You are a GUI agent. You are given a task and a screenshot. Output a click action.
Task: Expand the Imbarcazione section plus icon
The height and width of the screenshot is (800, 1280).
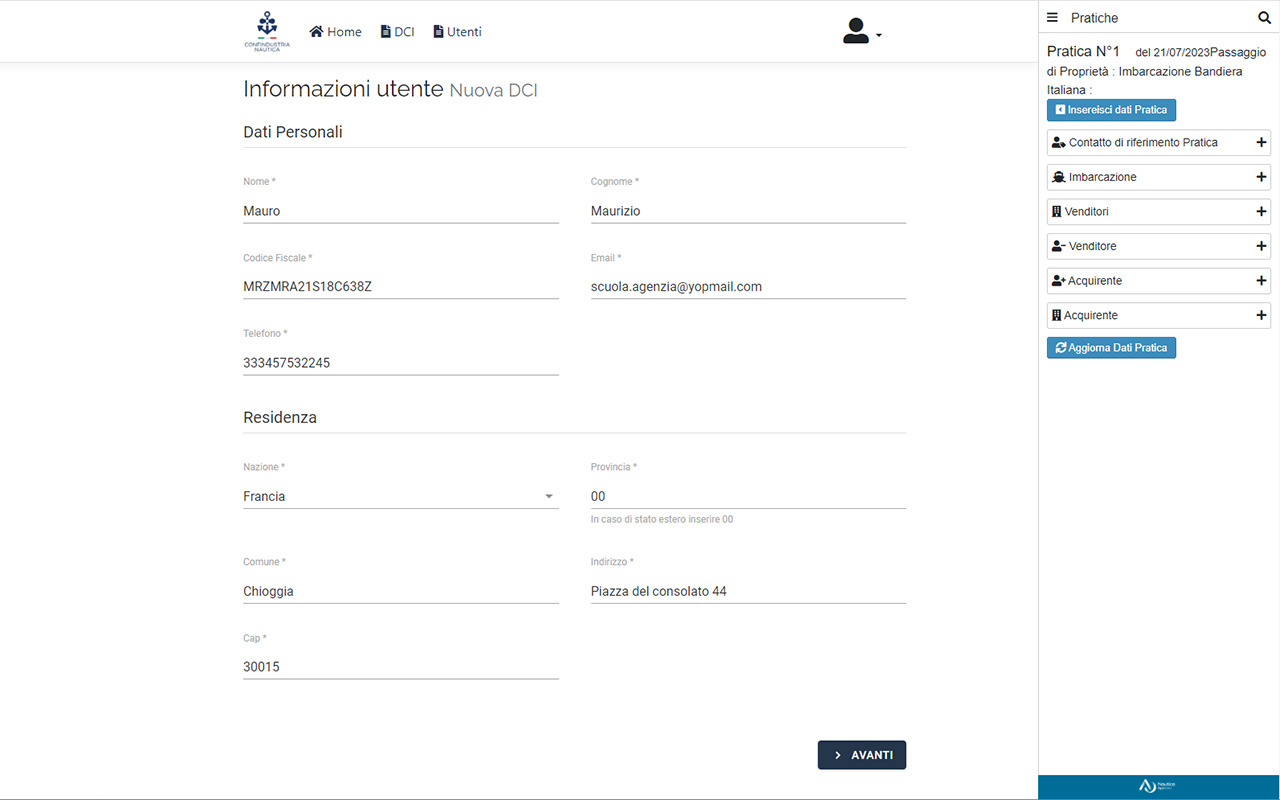click(x=1261, y=177)
